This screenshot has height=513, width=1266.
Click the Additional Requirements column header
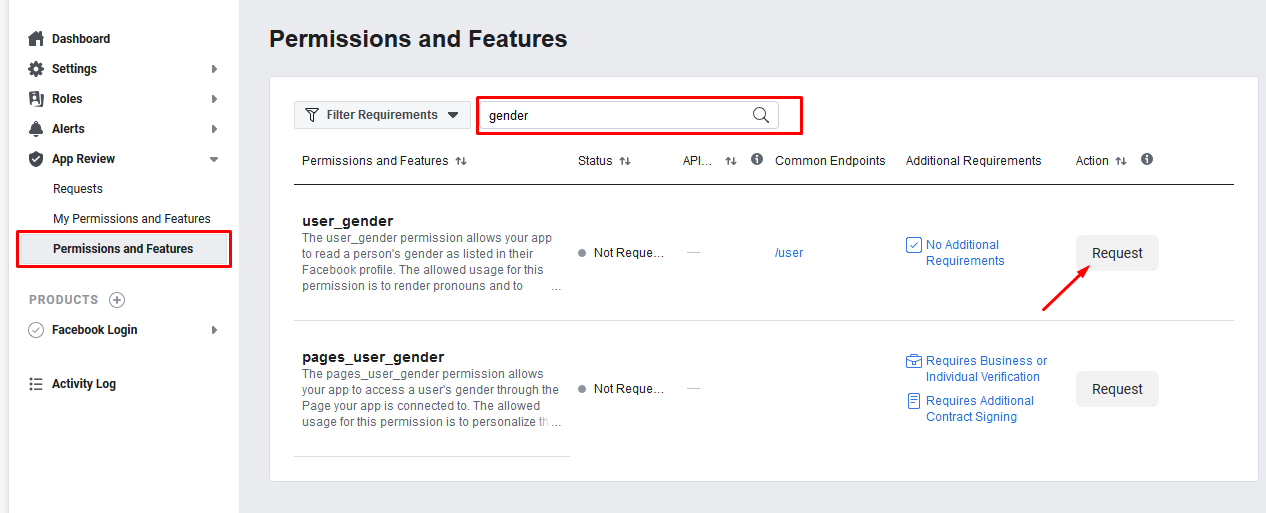[973, 161]
